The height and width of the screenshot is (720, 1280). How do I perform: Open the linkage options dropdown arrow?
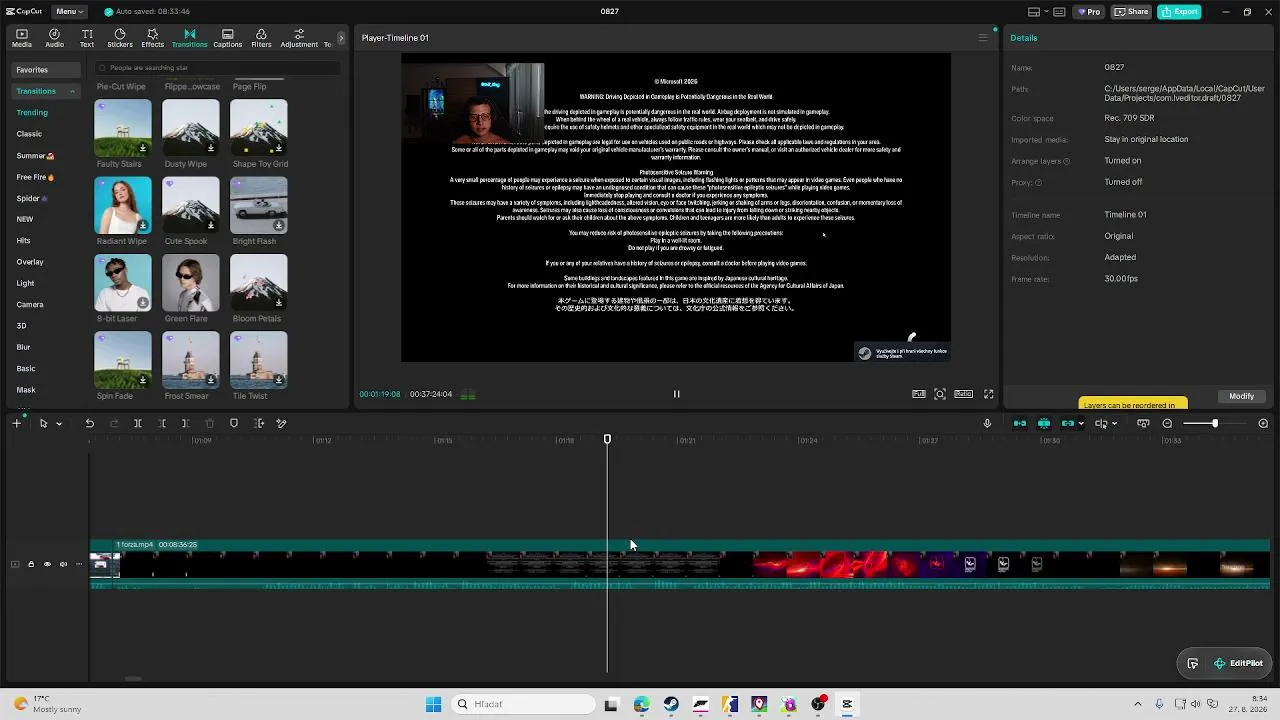[1081, 424]
